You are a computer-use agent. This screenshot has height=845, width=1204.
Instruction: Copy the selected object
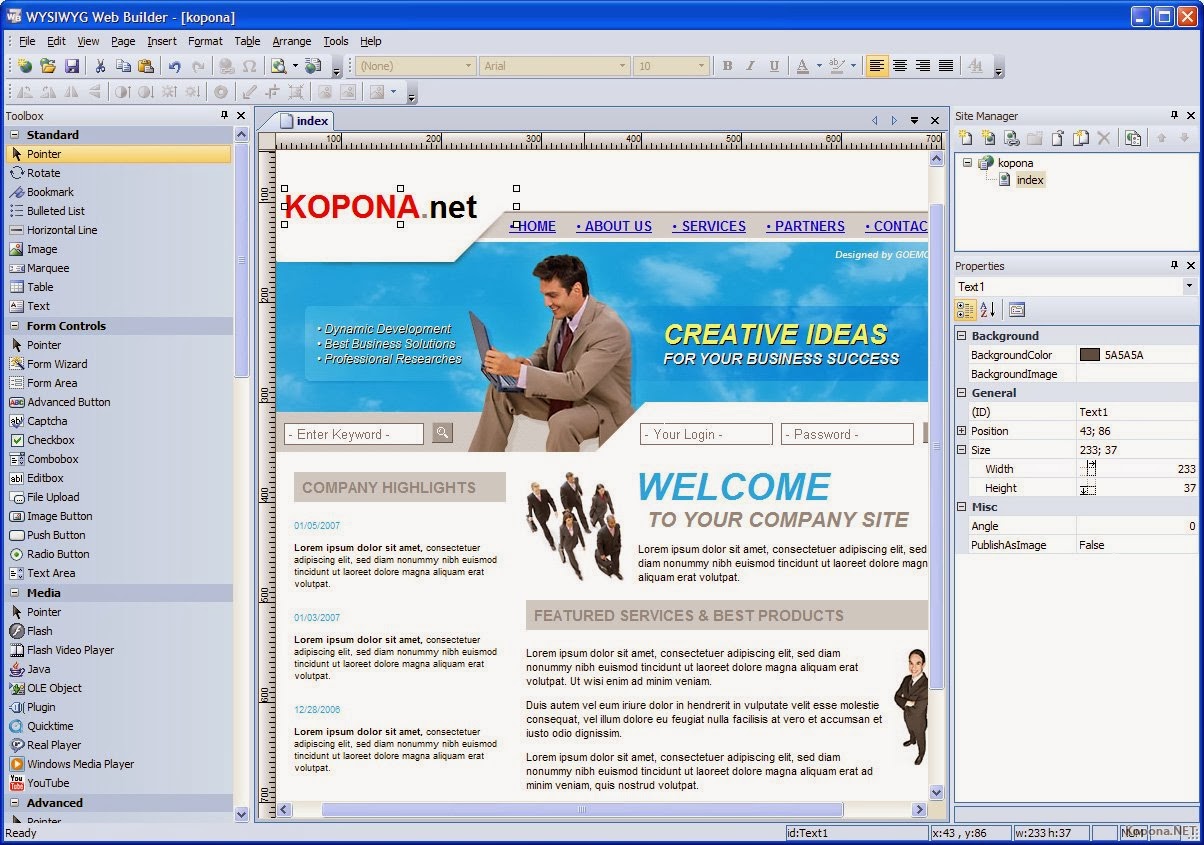[x=123, y=66]
